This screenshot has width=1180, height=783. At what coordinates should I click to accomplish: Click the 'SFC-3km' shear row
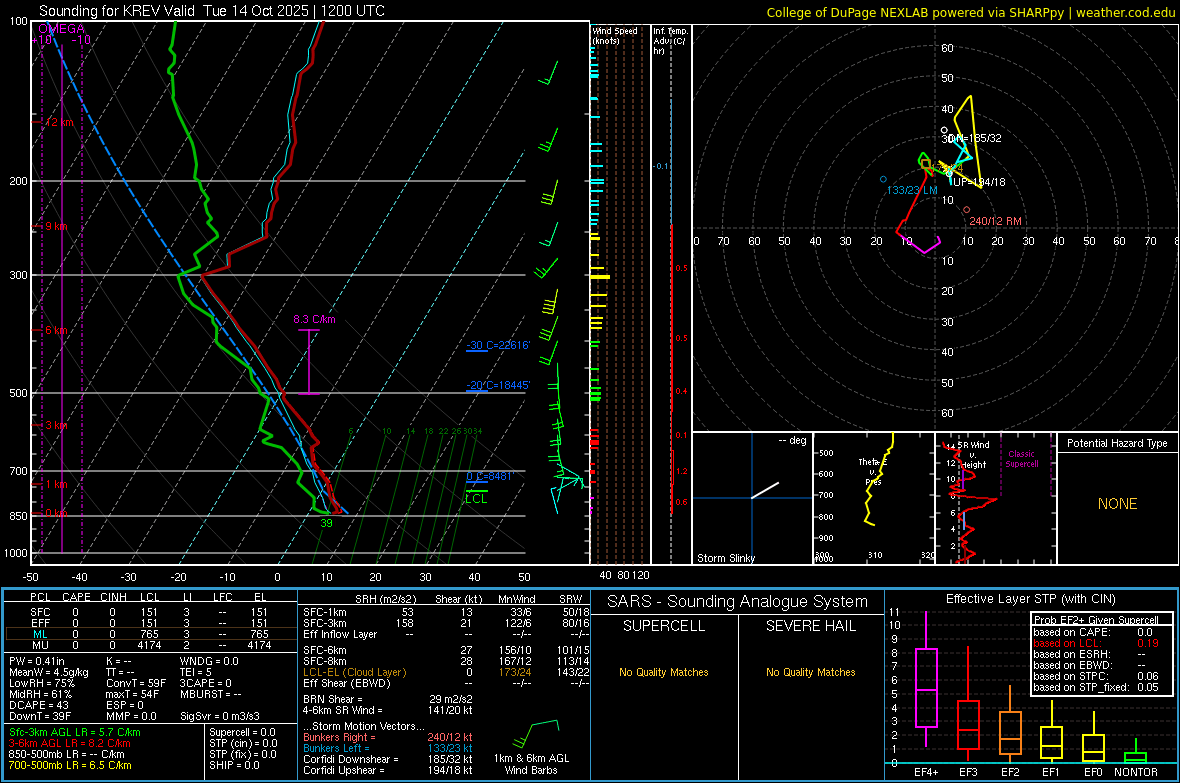tap(446, 623)
